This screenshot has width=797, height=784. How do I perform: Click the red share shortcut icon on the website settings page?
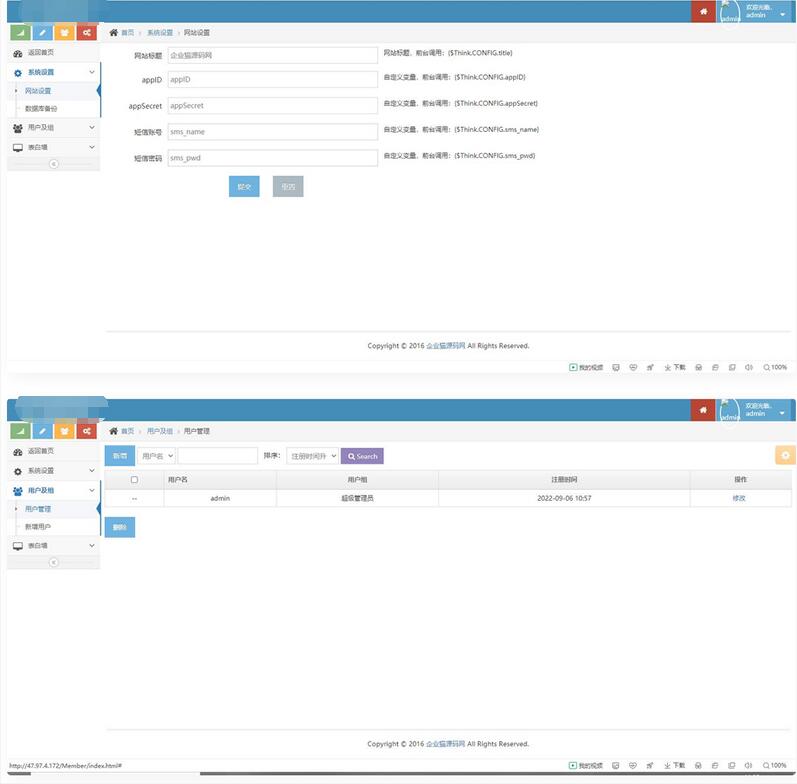[88, 33]
